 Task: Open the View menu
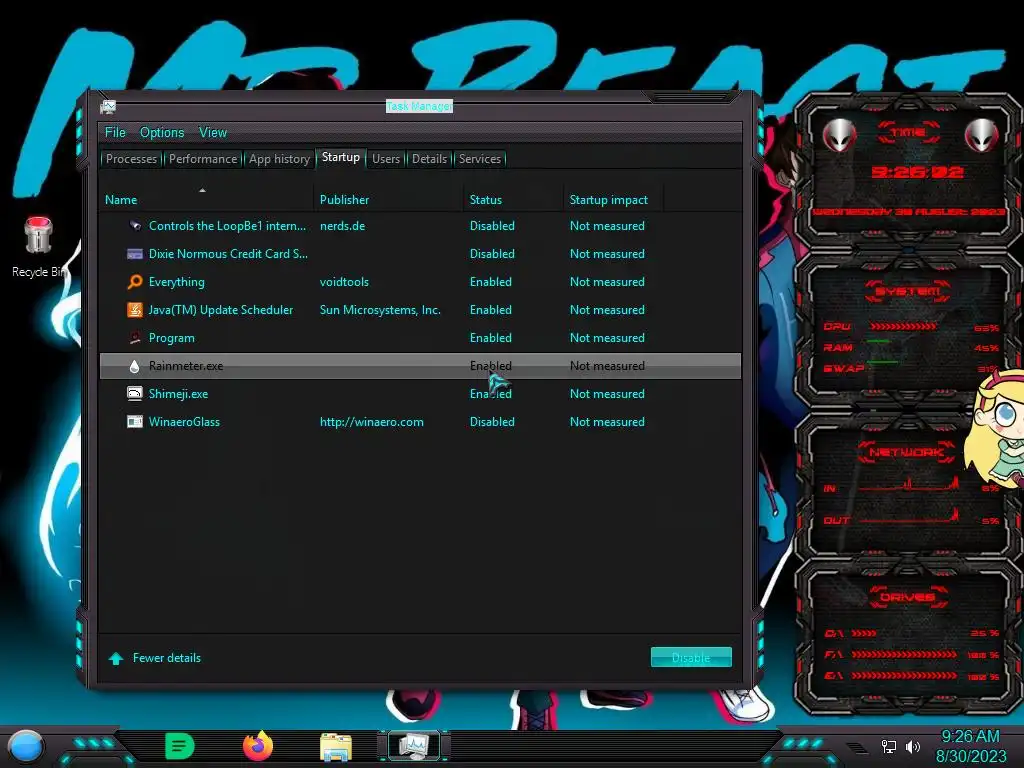tap(213, 133)
